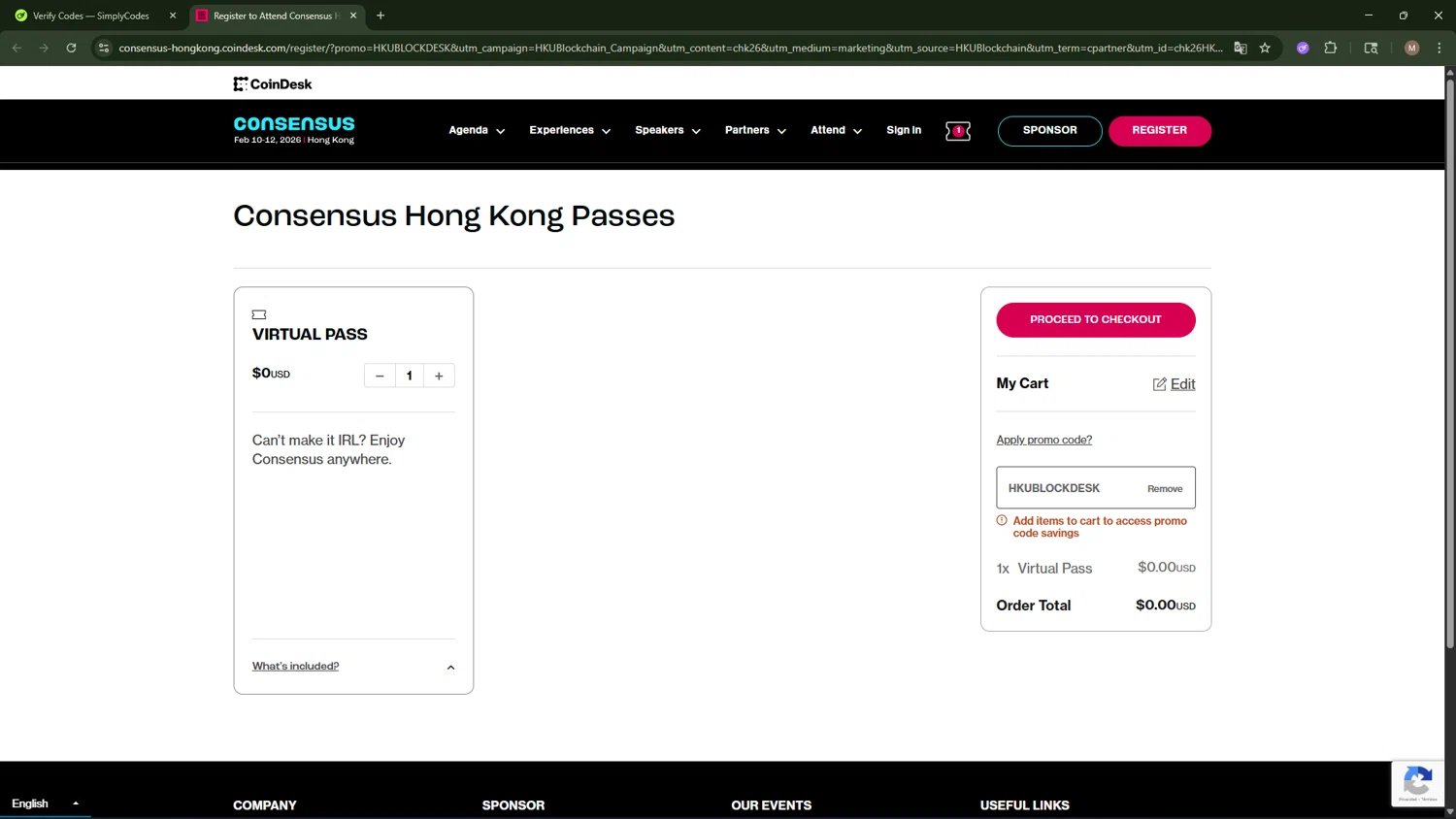The width and height of the screenshot is (1456, 819).
Task: Expand the Partners menu
Action: coord(755,130)
